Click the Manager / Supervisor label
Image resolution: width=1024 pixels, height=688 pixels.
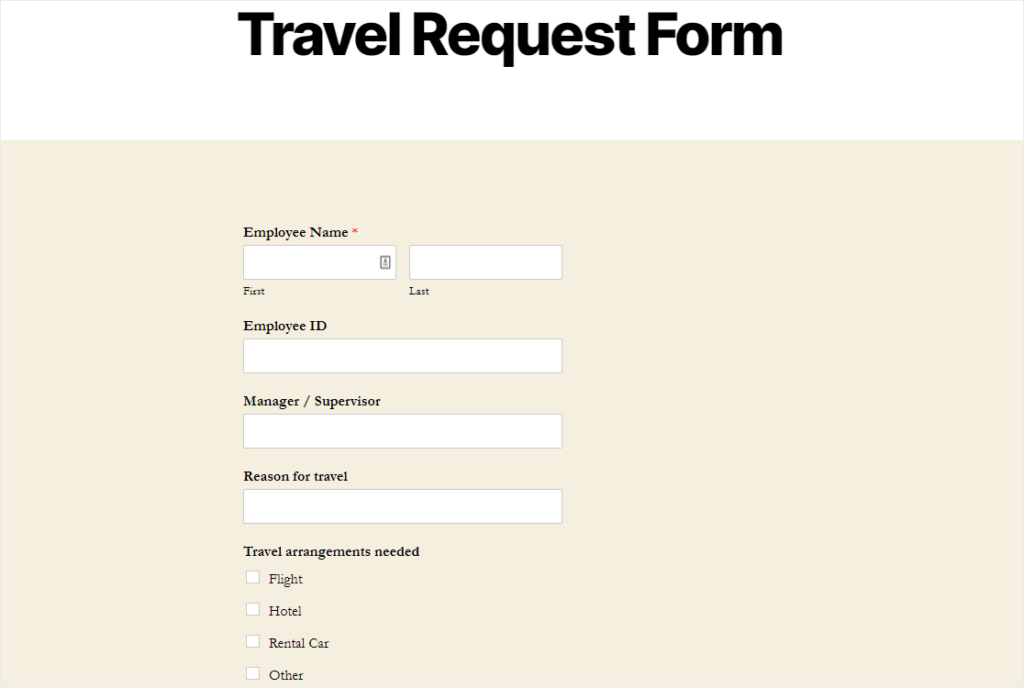click(x=311, y=401)
